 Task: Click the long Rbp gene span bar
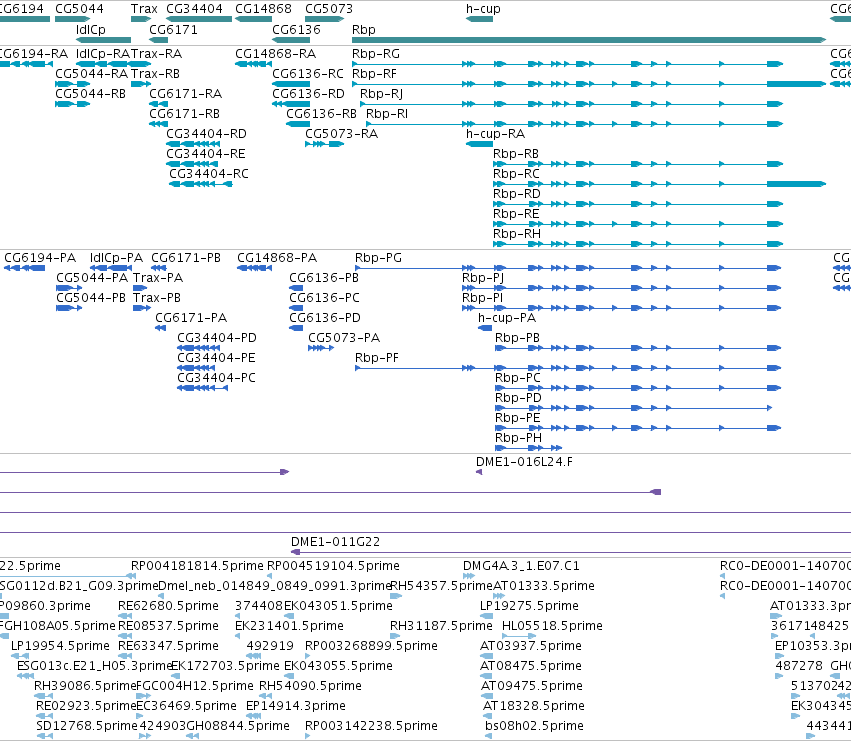(x=589, y=40)
